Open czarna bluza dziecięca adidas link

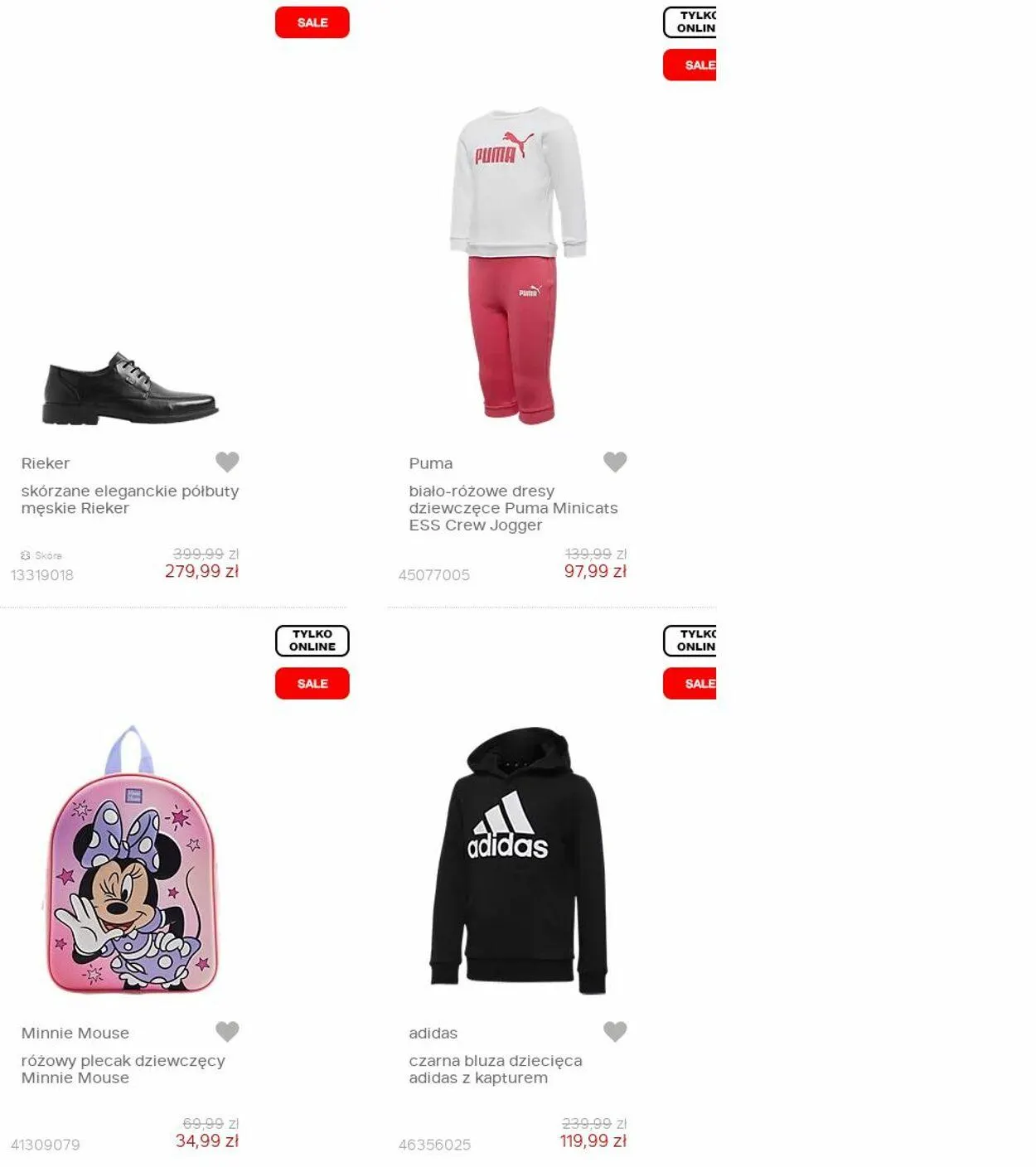[495, 1069]
